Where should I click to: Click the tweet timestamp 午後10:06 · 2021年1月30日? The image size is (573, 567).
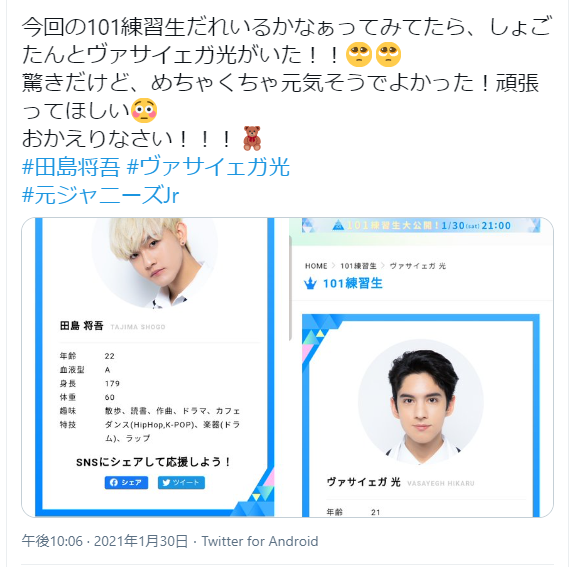(x=105, y=541)
